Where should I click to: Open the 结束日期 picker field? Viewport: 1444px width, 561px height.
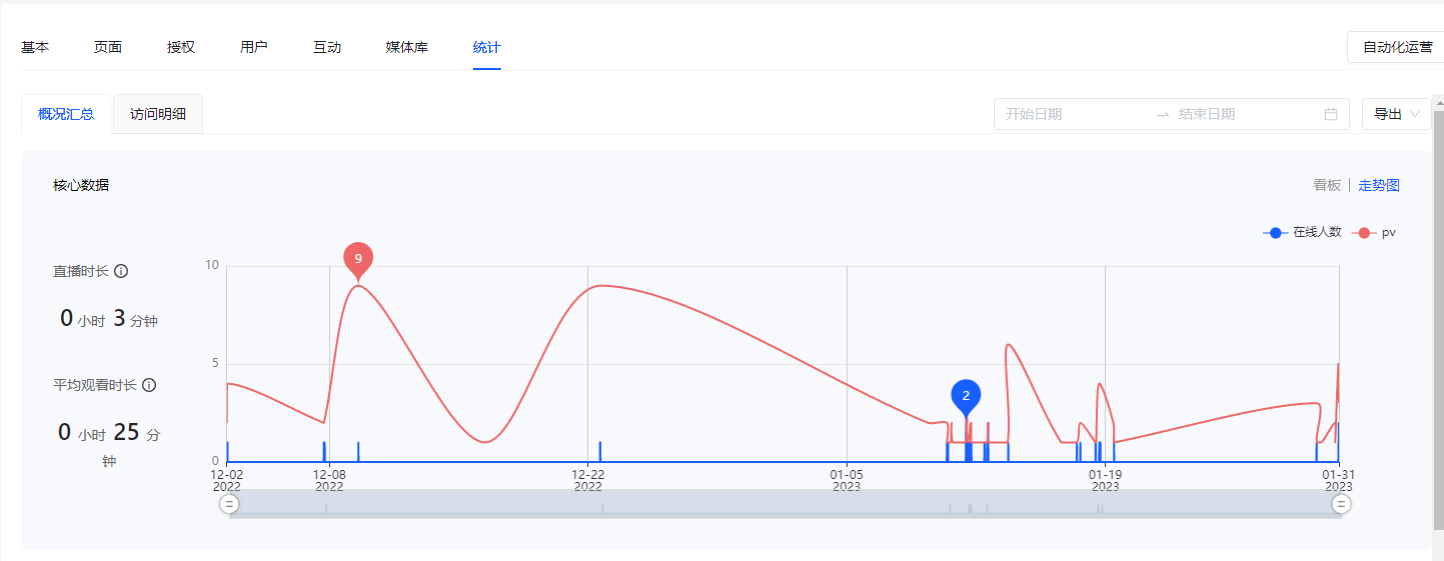(1245, 114)
